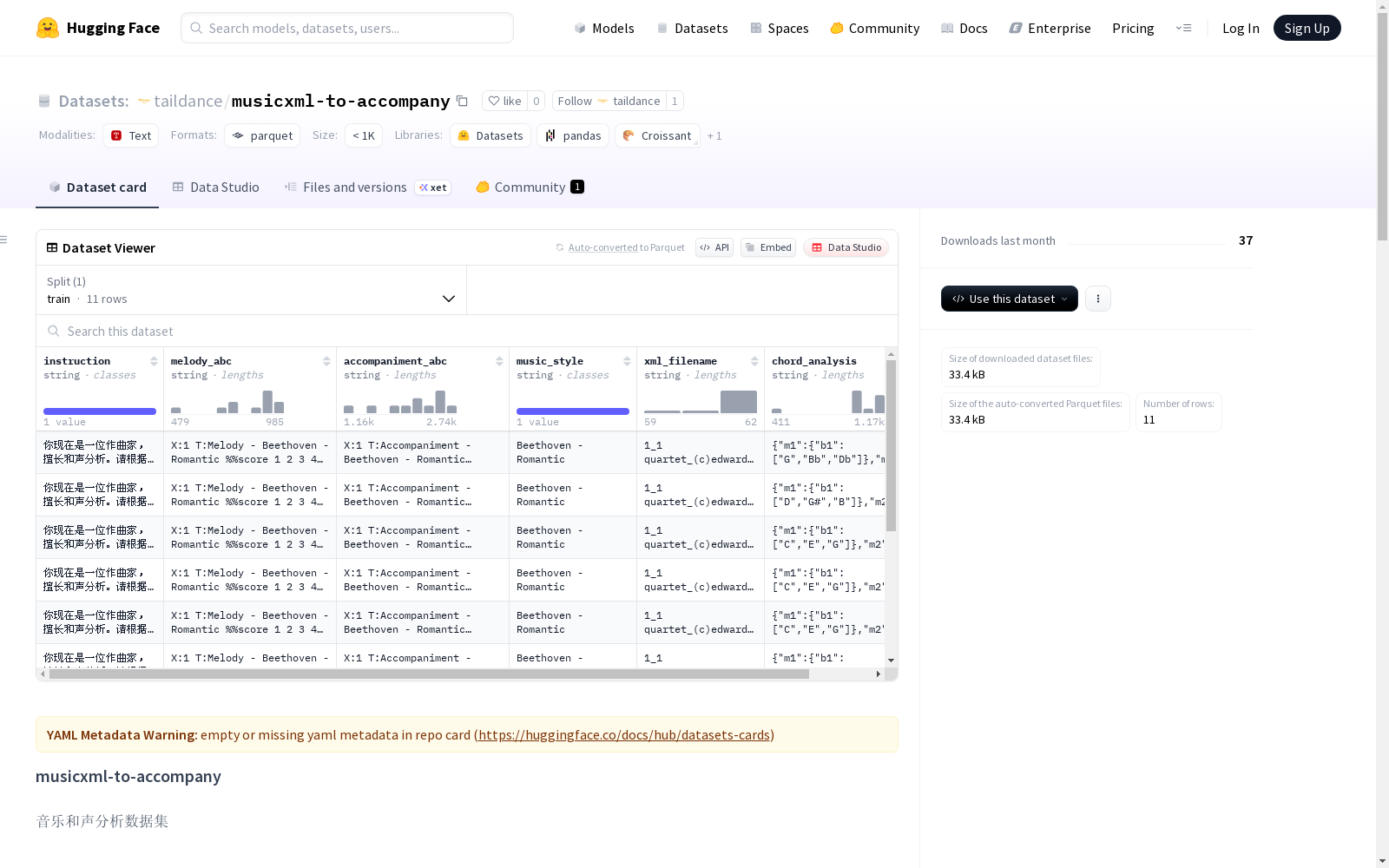Sort by the music_style column

627,361
